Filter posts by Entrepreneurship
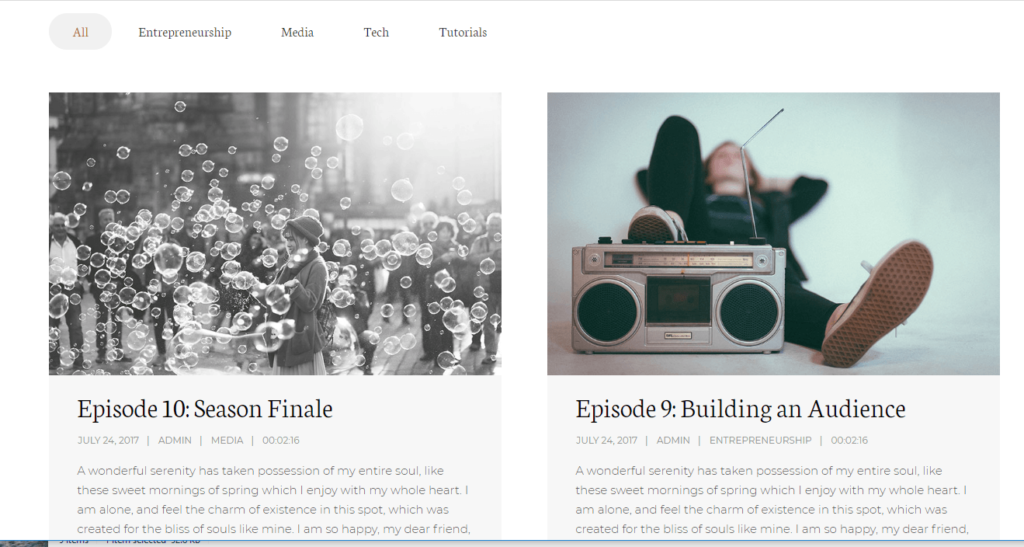Viewport: 1024px width, 547px height. (x=185, y=32)
